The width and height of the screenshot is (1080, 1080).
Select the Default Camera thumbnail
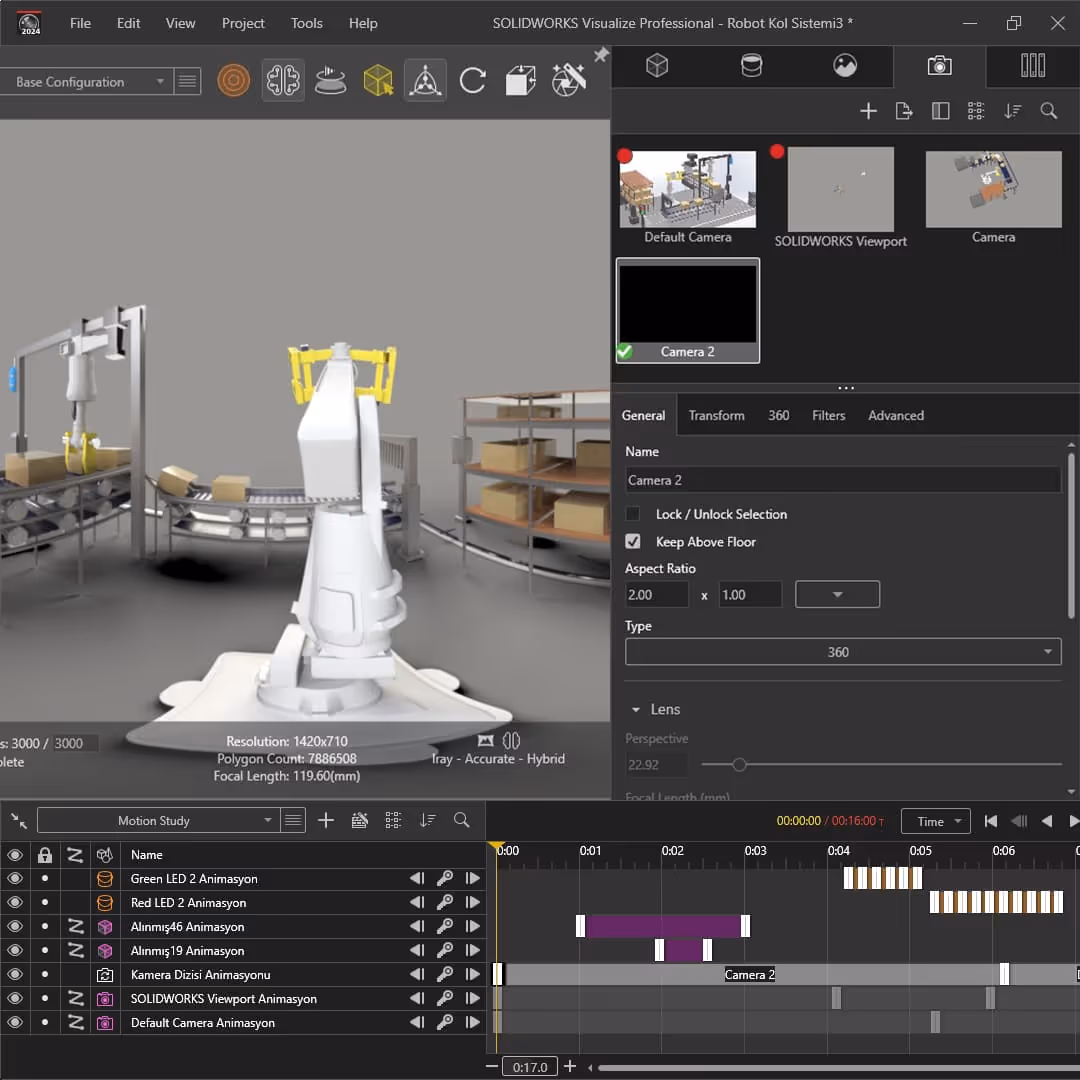pos(687,189)
